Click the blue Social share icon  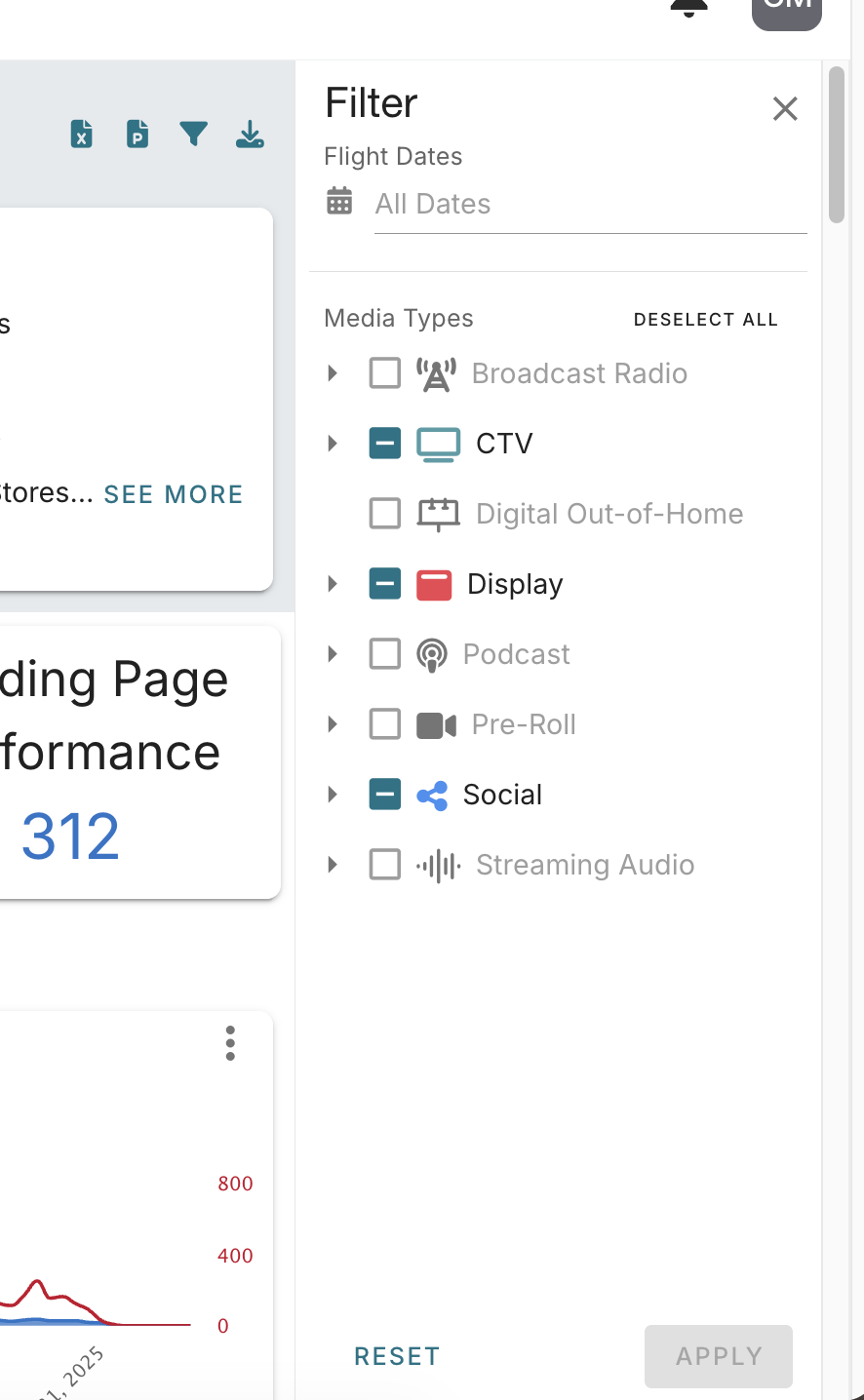click(x=432, y=796)
